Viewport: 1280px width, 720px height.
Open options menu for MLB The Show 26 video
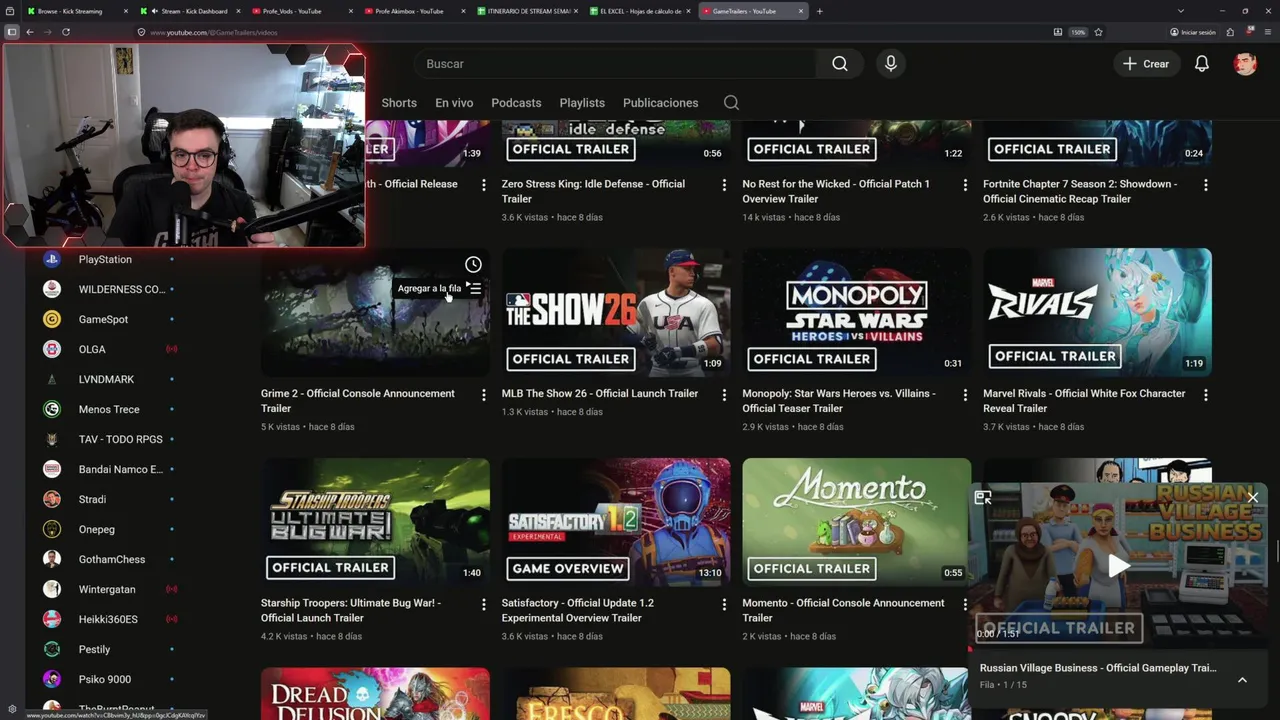pos(724,395)
